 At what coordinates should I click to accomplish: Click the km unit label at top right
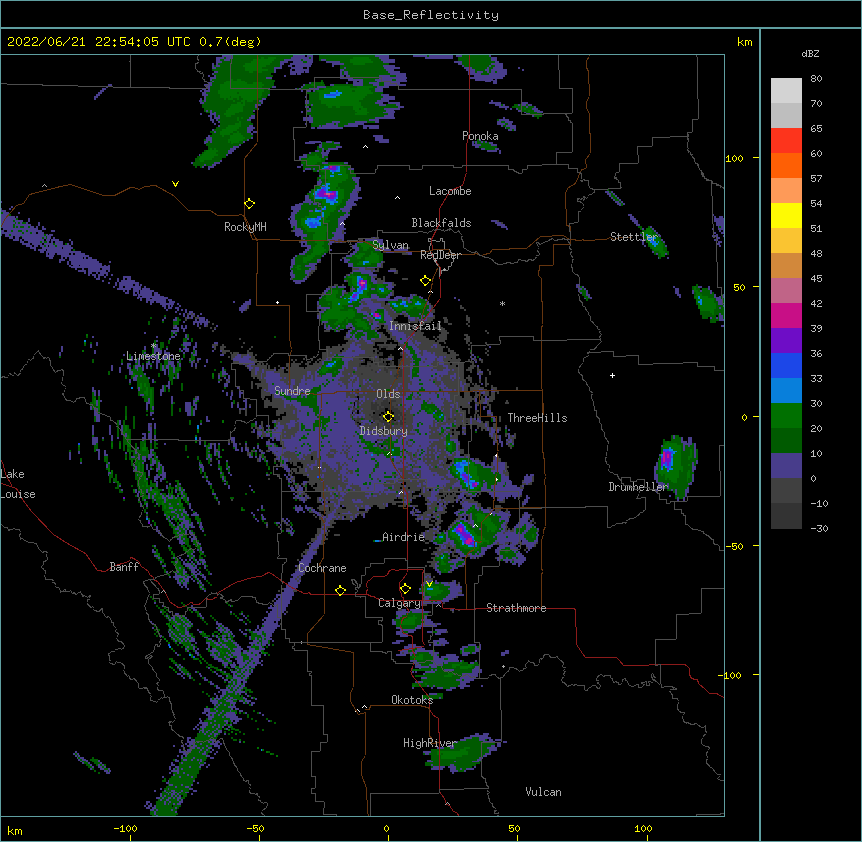pos(744,42)
